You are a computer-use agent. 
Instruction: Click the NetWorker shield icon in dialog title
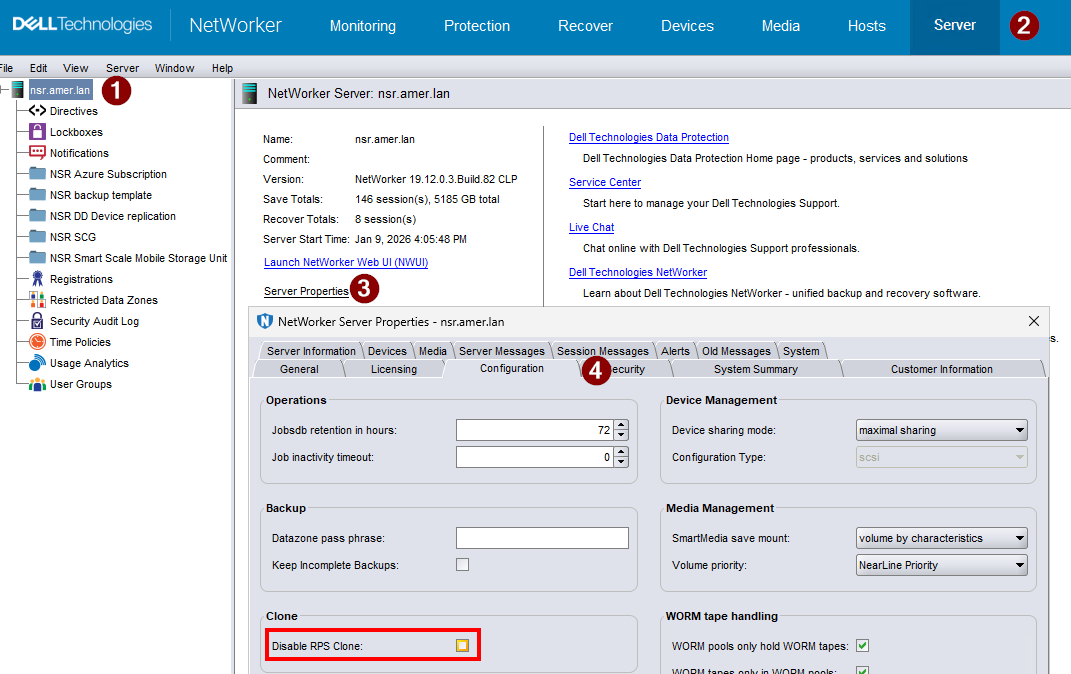tap(265, 321)
